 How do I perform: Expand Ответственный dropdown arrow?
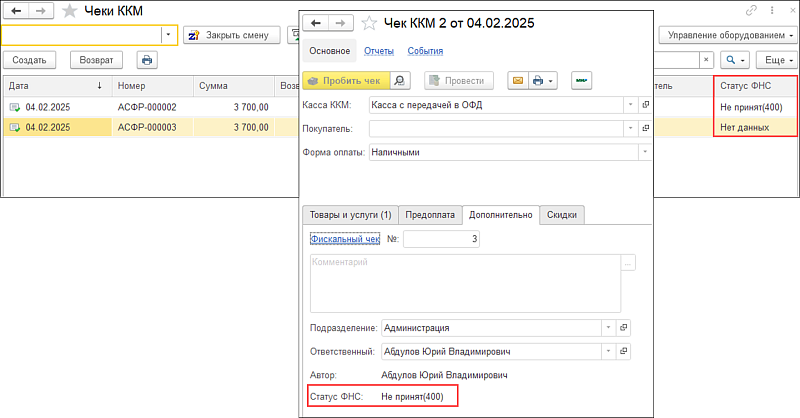point(608,351)
